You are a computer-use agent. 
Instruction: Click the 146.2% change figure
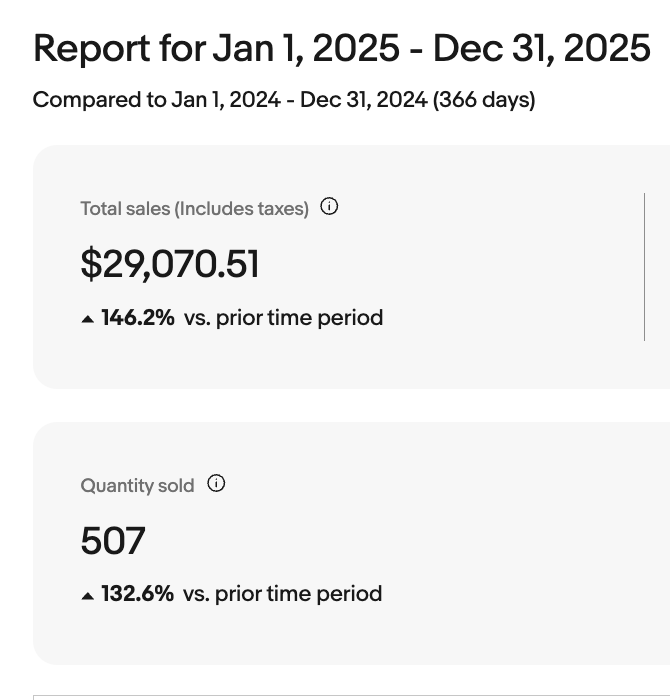click(x=138, y=318)
